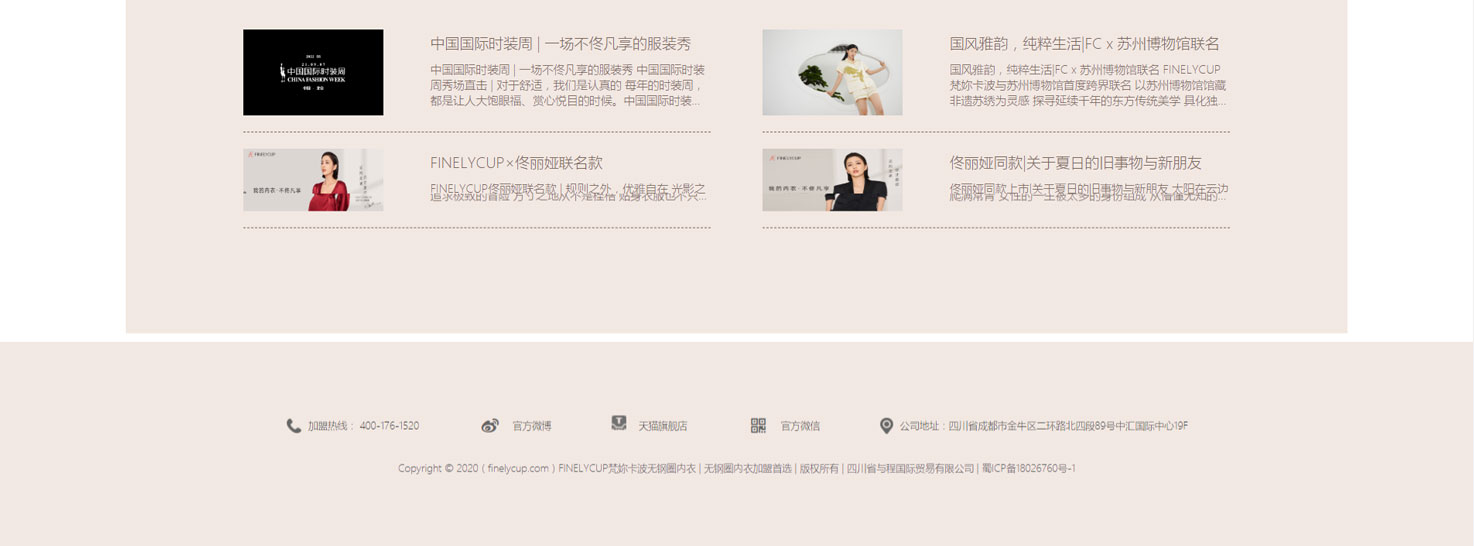The image size is (1474, 546).
Task: Open the black suit banner thumbnail
Action: click(832, 180)
